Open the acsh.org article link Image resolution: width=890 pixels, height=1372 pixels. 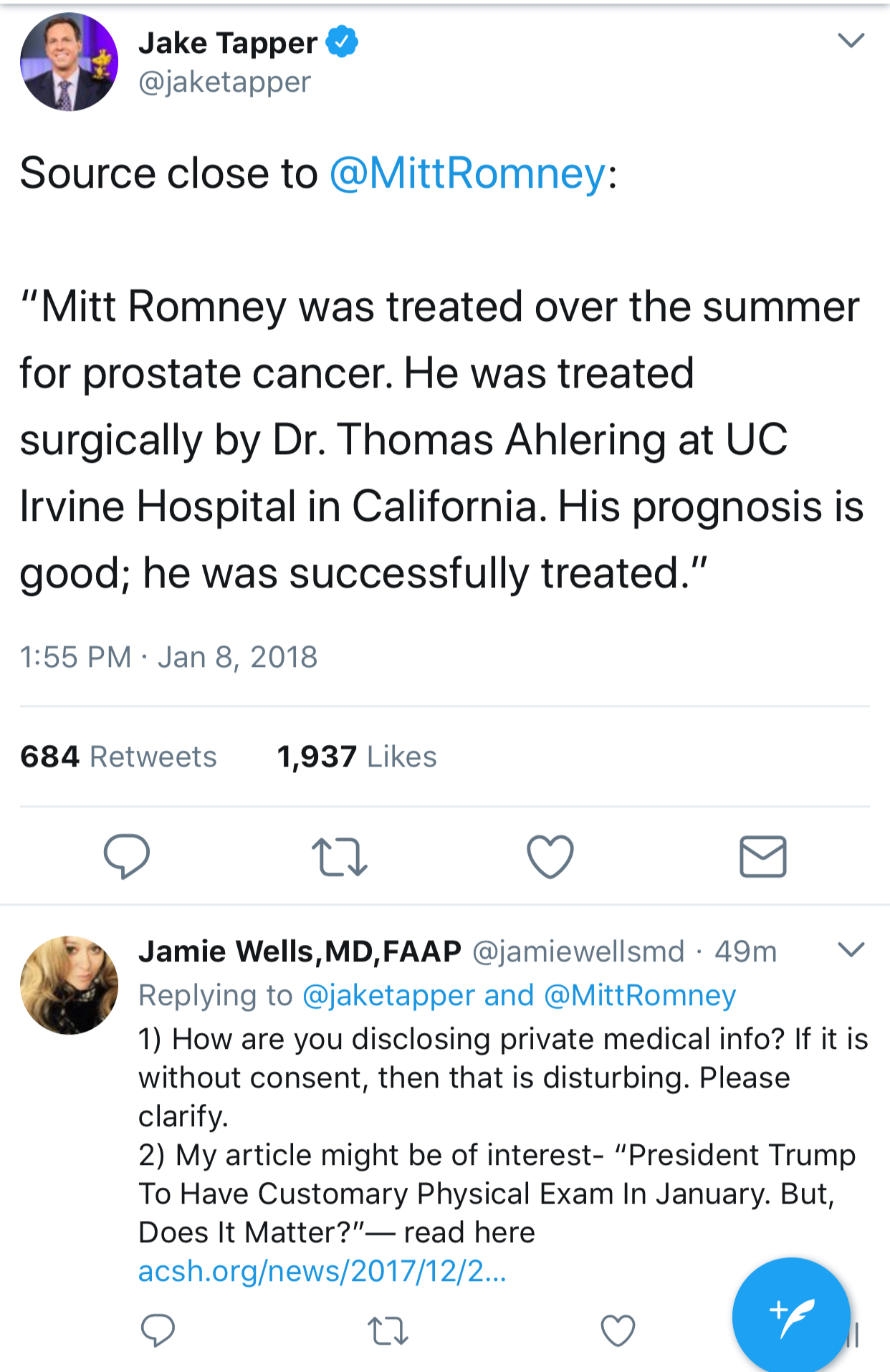[x=322, y=1271]
